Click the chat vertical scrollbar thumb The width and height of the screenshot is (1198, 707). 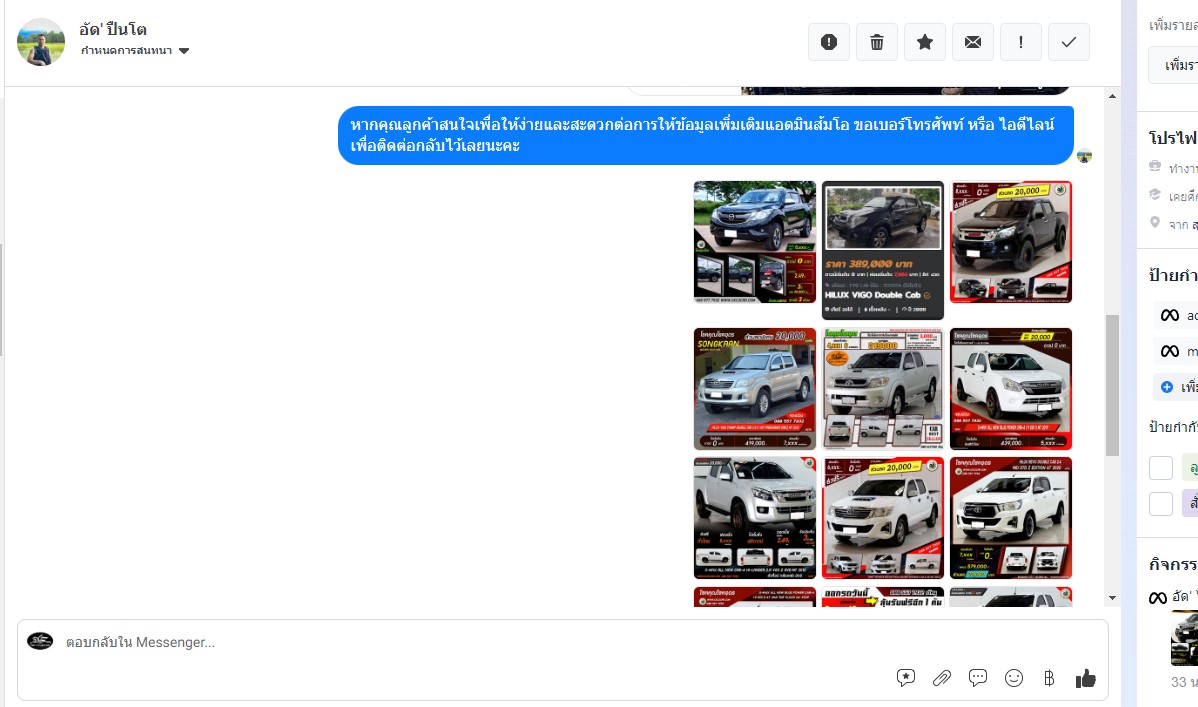pos(1112,385)
